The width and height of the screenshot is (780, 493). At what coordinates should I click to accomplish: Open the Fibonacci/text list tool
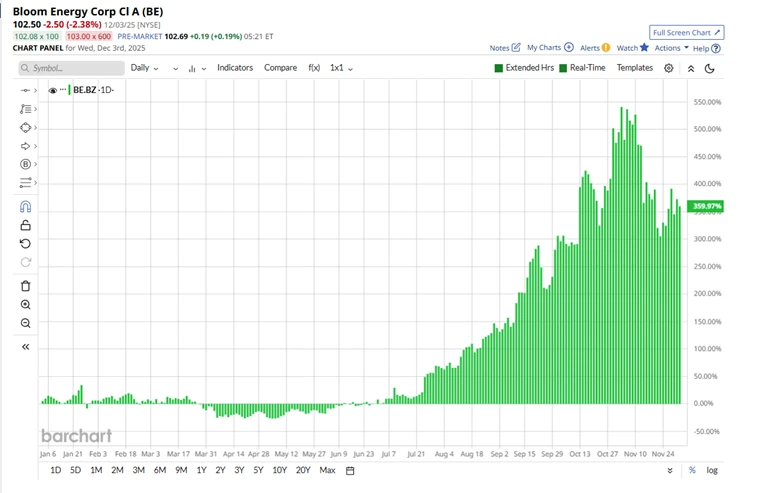click(x=25, y=109)
